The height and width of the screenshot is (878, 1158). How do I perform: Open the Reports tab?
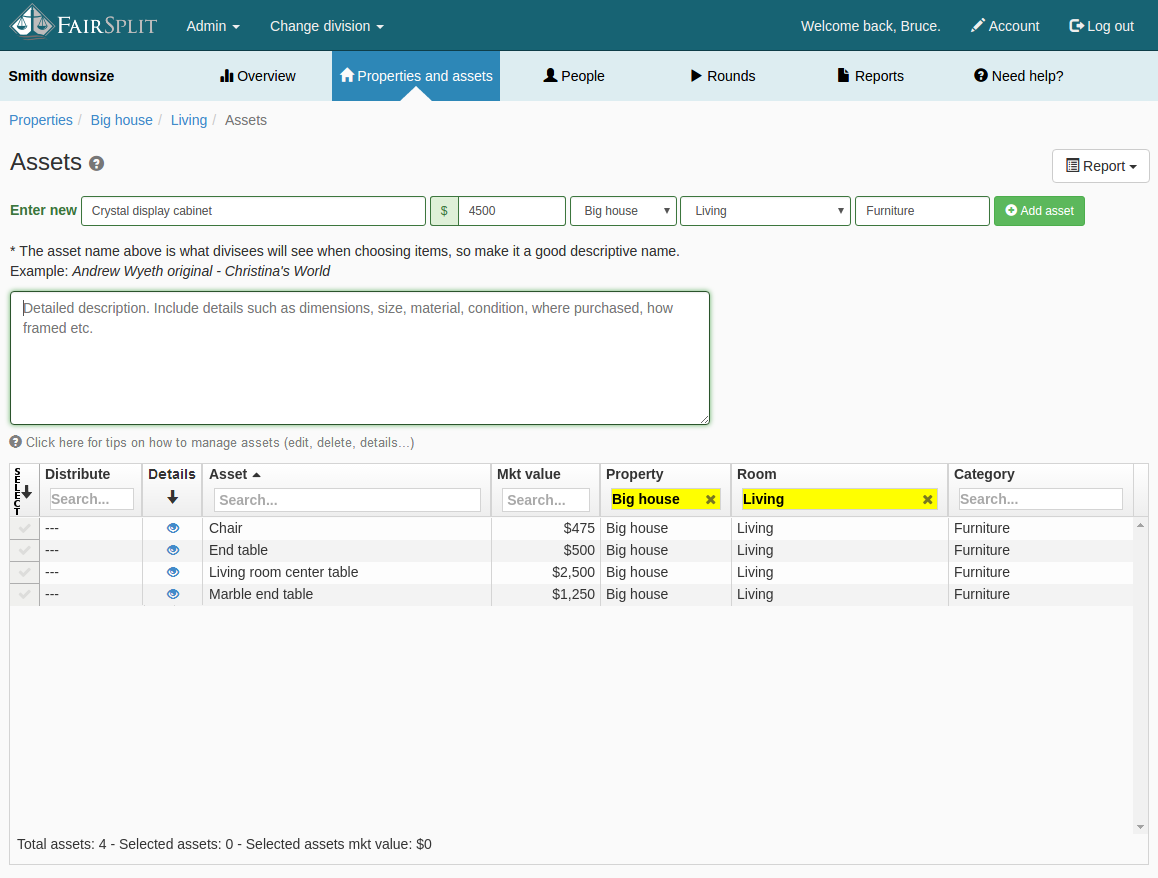[x=870, y=76]
